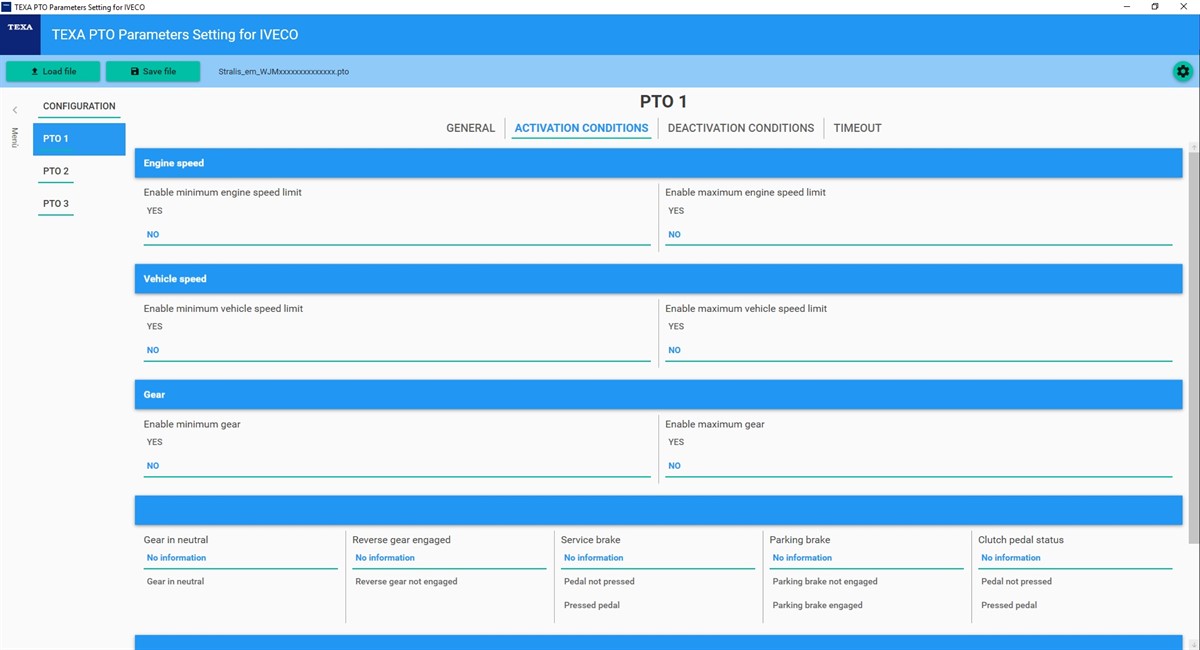
Task: Select PTO 2 in configuration list
Action: tap(56, 171)
